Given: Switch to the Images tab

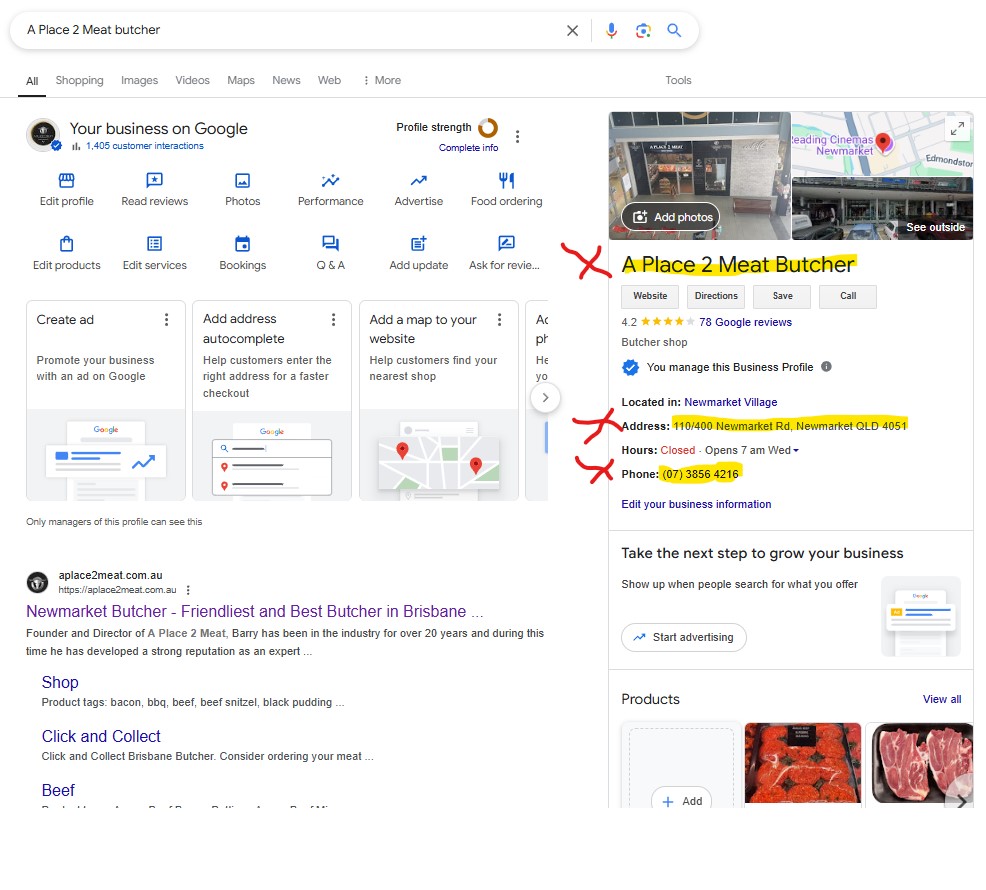Looking at the screenshot, I should click(x=139, y=80).
